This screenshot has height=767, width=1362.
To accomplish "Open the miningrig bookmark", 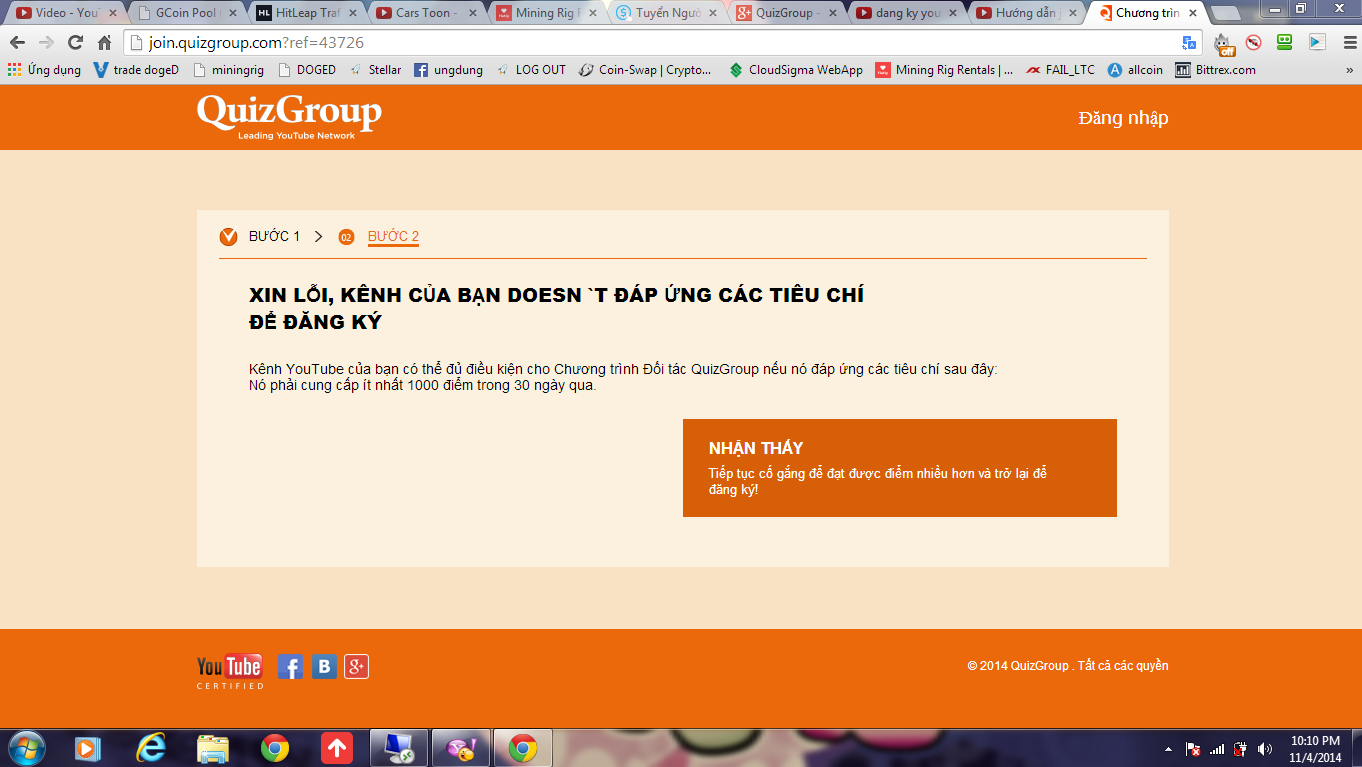I will [228, 70].
